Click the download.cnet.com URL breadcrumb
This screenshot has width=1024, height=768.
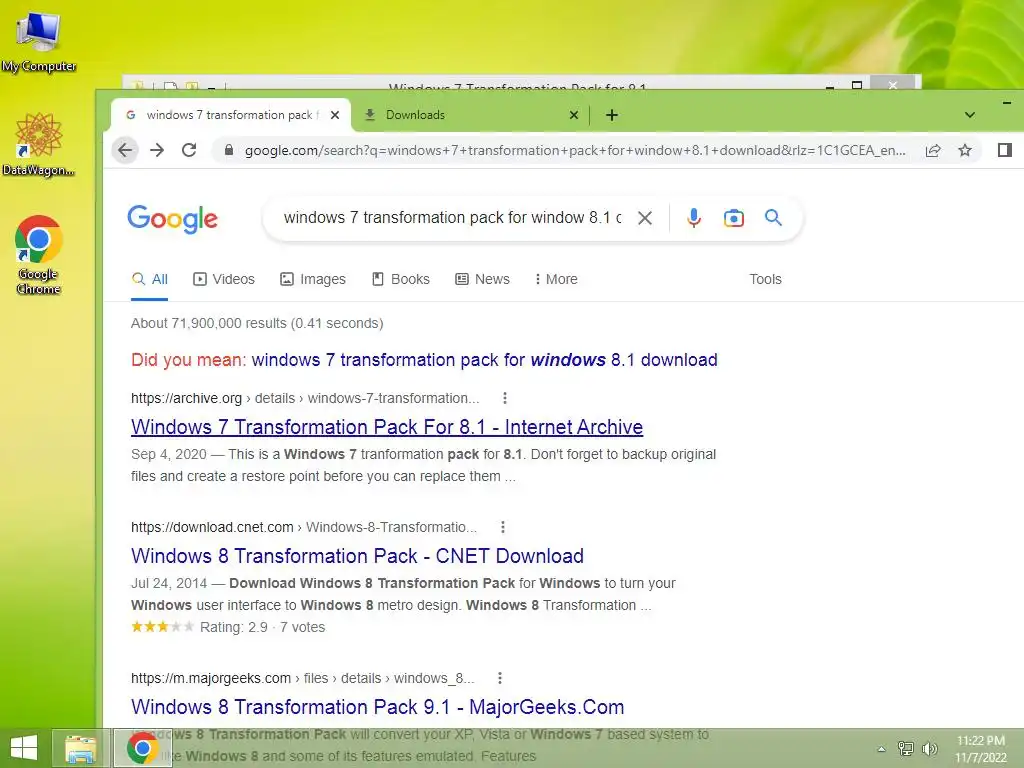(304, 527)
